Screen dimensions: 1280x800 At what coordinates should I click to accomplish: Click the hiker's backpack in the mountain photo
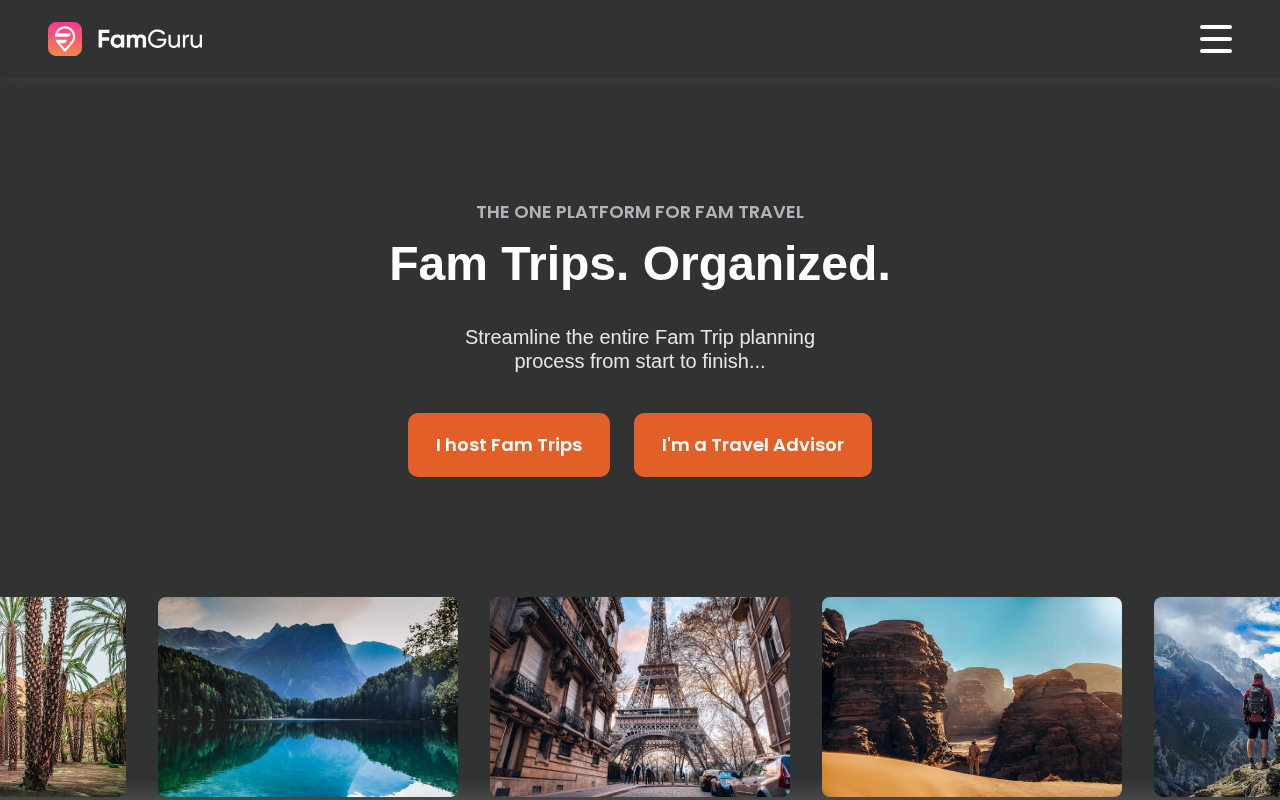[x=1258, y=703]
